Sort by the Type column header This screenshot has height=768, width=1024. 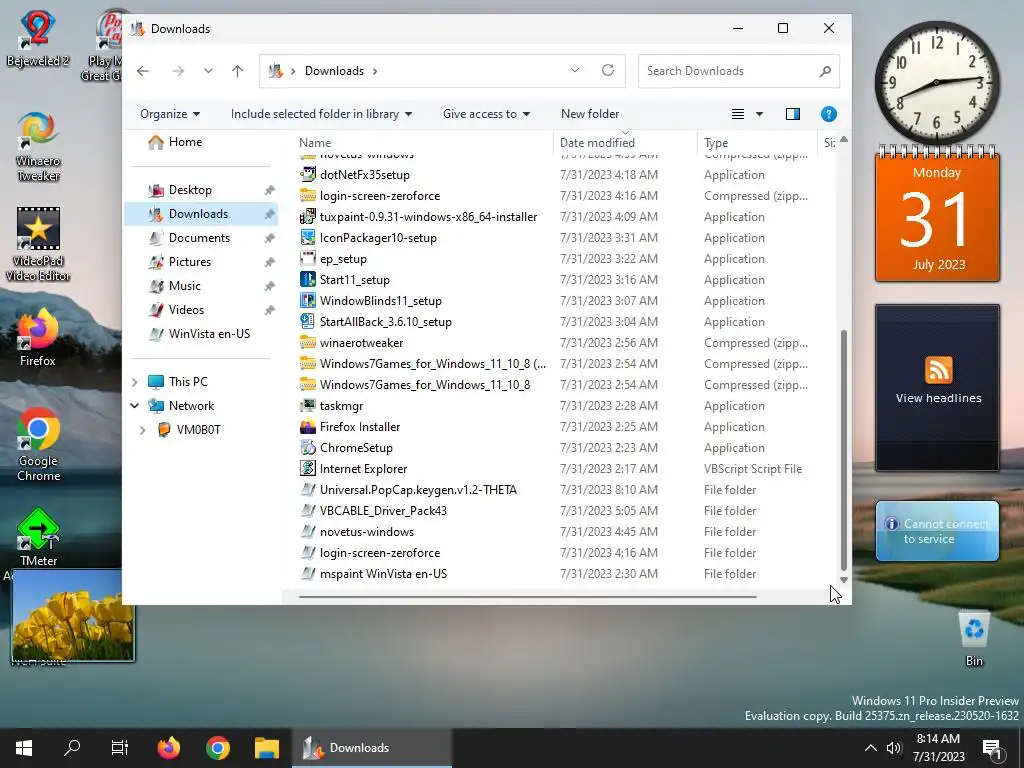(716, 142)
